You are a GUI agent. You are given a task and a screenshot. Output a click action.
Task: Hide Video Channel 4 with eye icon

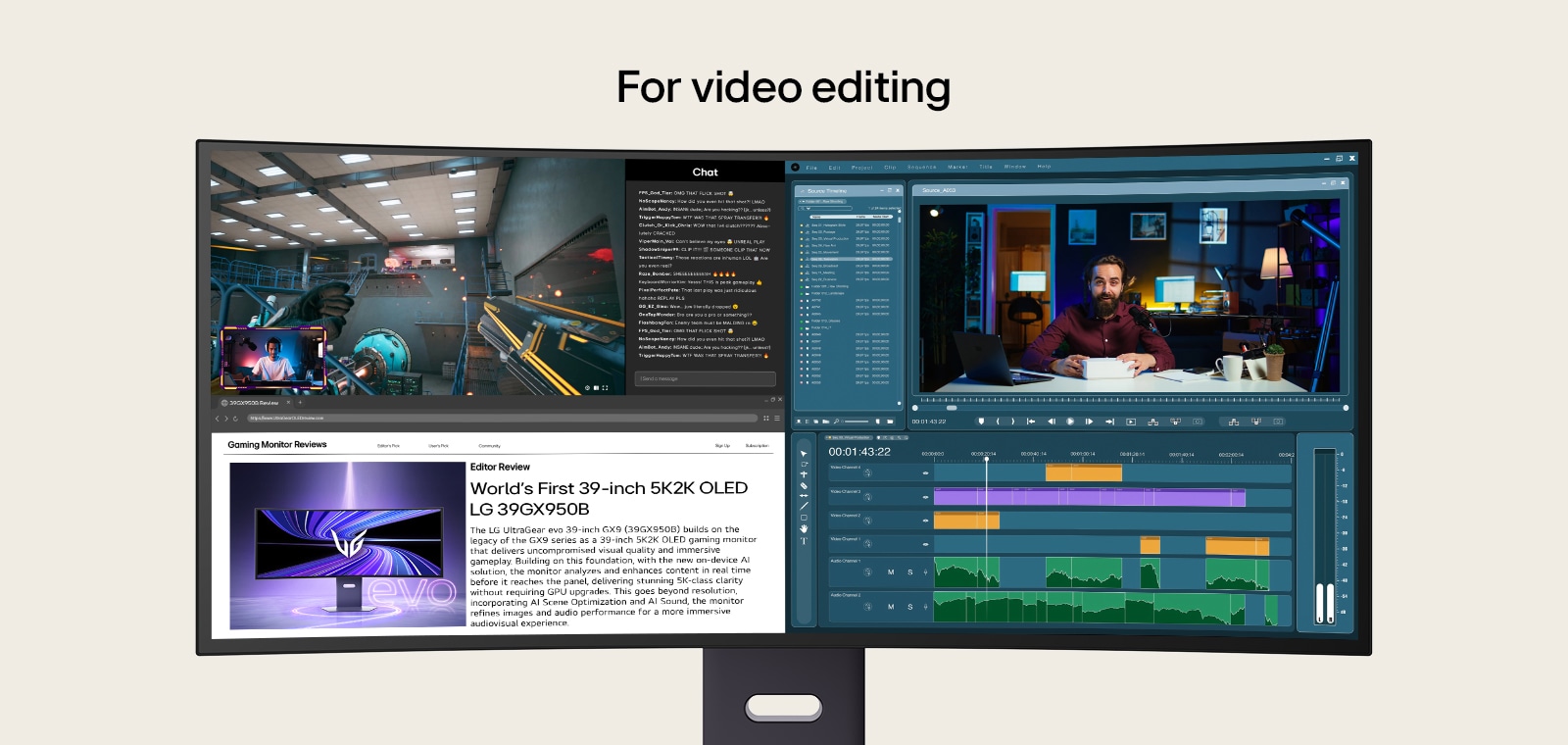click(925, 473)
